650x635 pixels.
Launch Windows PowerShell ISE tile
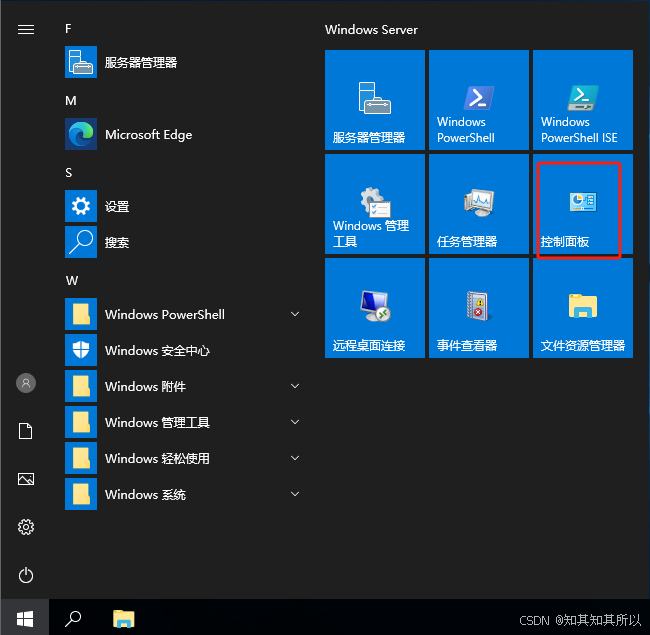coord(583,100)
